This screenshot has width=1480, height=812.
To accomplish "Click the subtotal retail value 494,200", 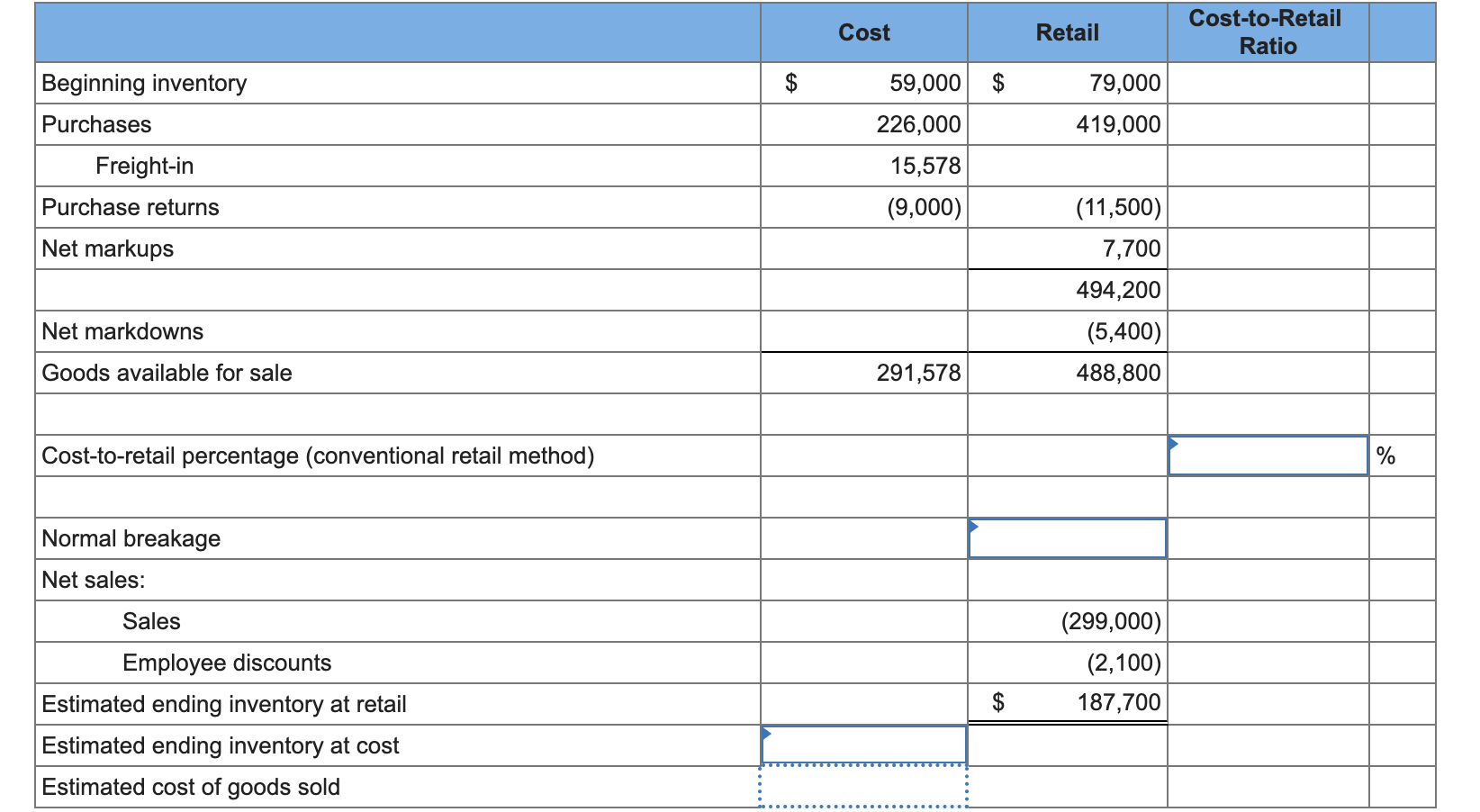I will coord(1118,290).
